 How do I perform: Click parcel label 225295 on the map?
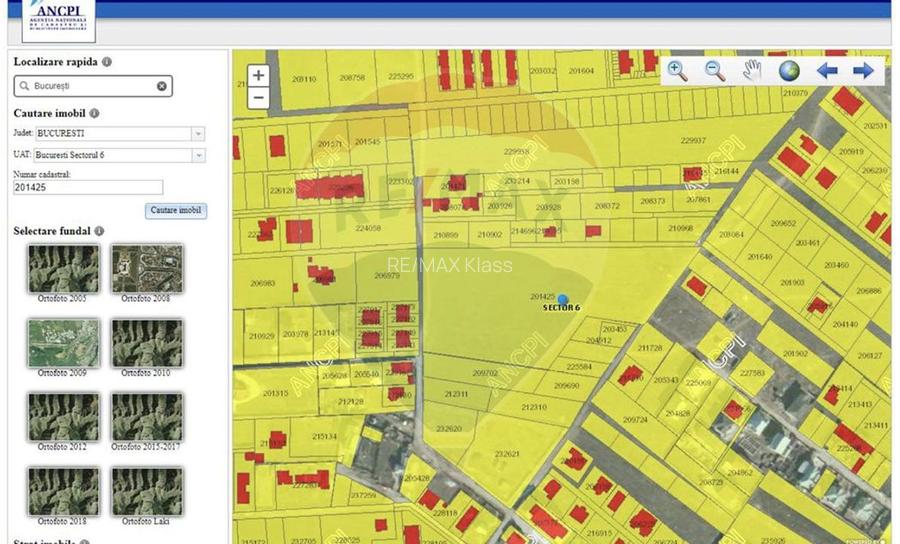(x=401, y=76)
